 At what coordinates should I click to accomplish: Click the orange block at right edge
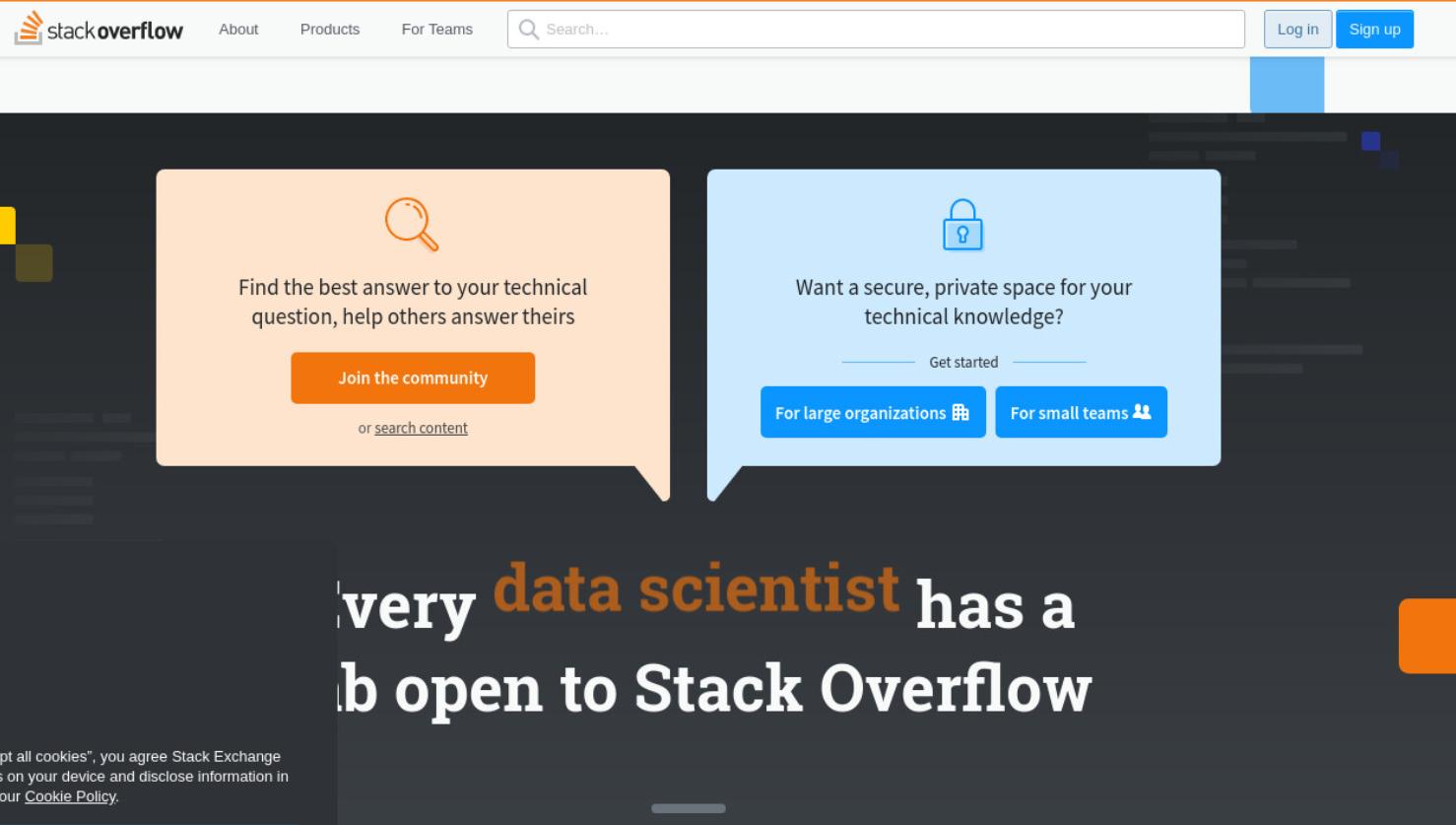pos(1427,636)
